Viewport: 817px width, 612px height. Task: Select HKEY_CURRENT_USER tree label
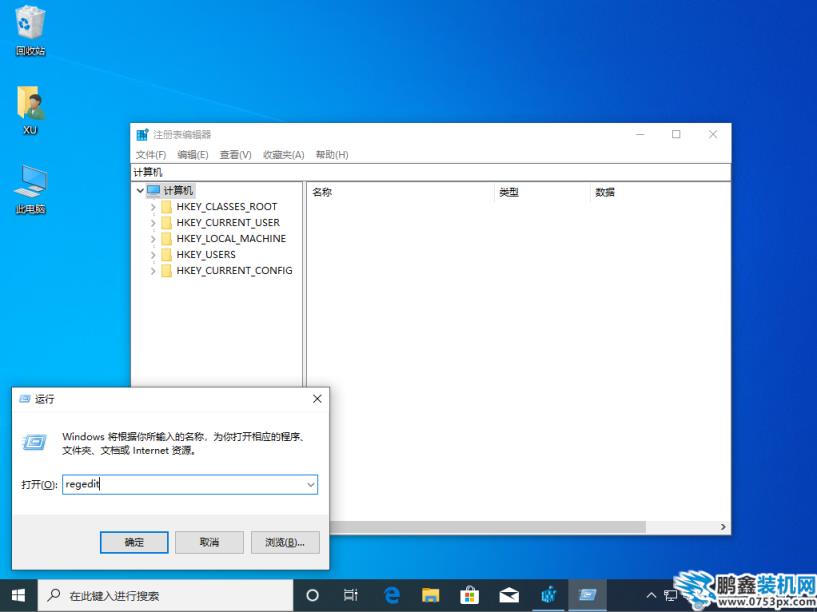click(x=228, y=222)
